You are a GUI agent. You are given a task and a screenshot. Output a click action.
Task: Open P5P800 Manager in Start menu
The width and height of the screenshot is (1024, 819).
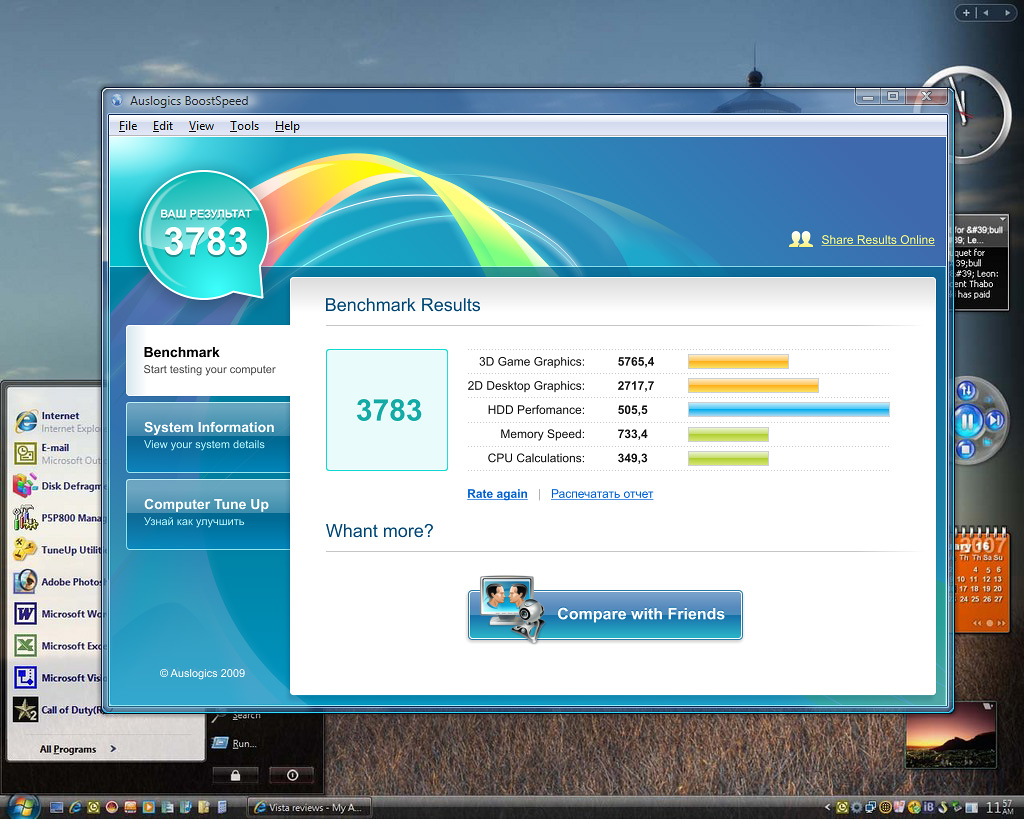(x=57, y=517)
